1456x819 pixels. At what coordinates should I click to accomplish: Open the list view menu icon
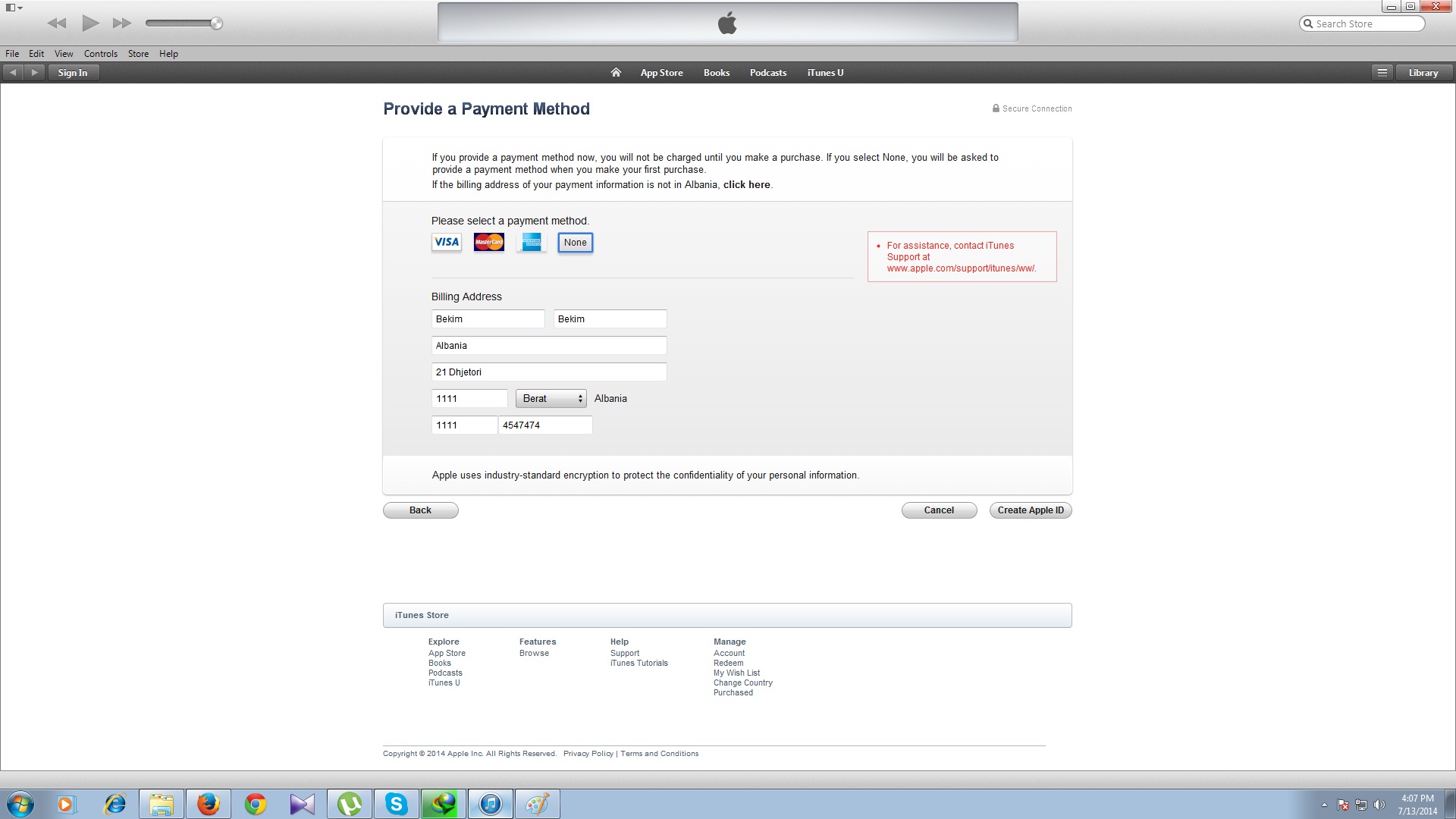1382,73
